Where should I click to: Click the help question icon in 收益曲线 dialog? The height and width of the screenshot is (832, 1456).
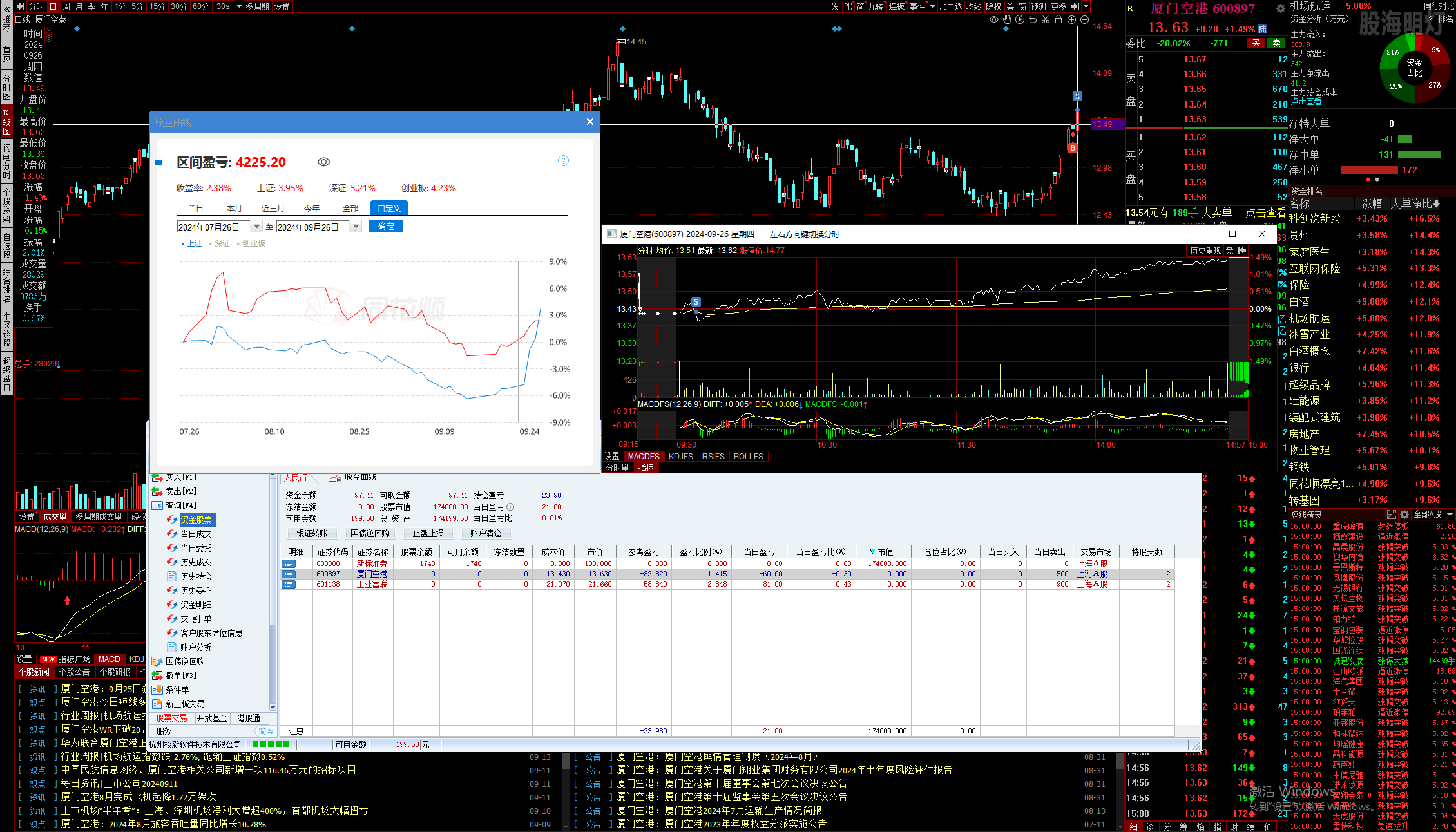(x=563, y=161)
